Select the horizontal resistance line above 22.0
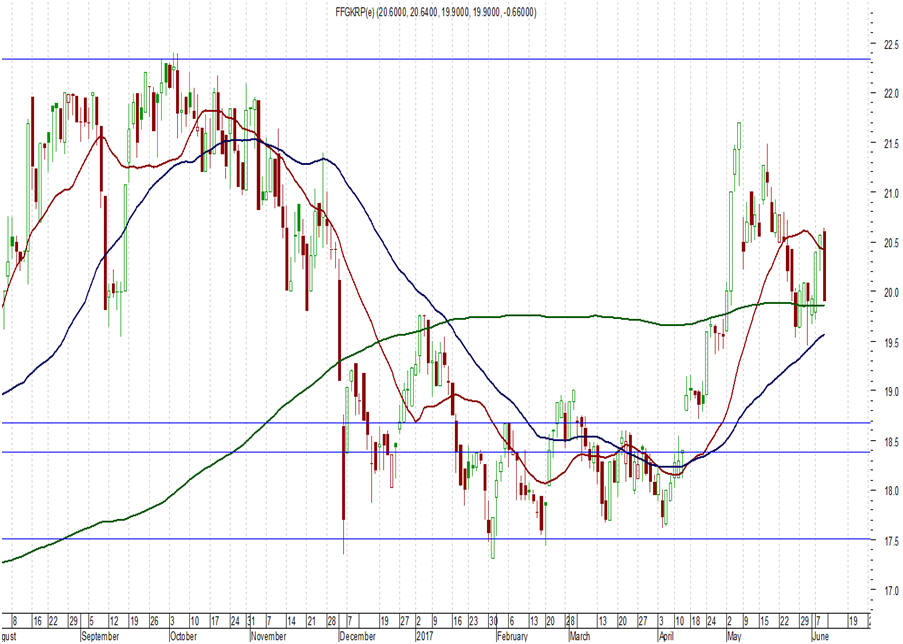Viewport: 903px width, 644px height. tap(435, 59)
